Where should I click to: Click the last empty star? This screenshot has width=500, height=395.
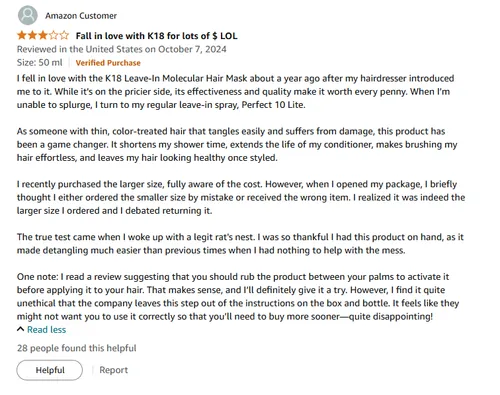(64, 35)
